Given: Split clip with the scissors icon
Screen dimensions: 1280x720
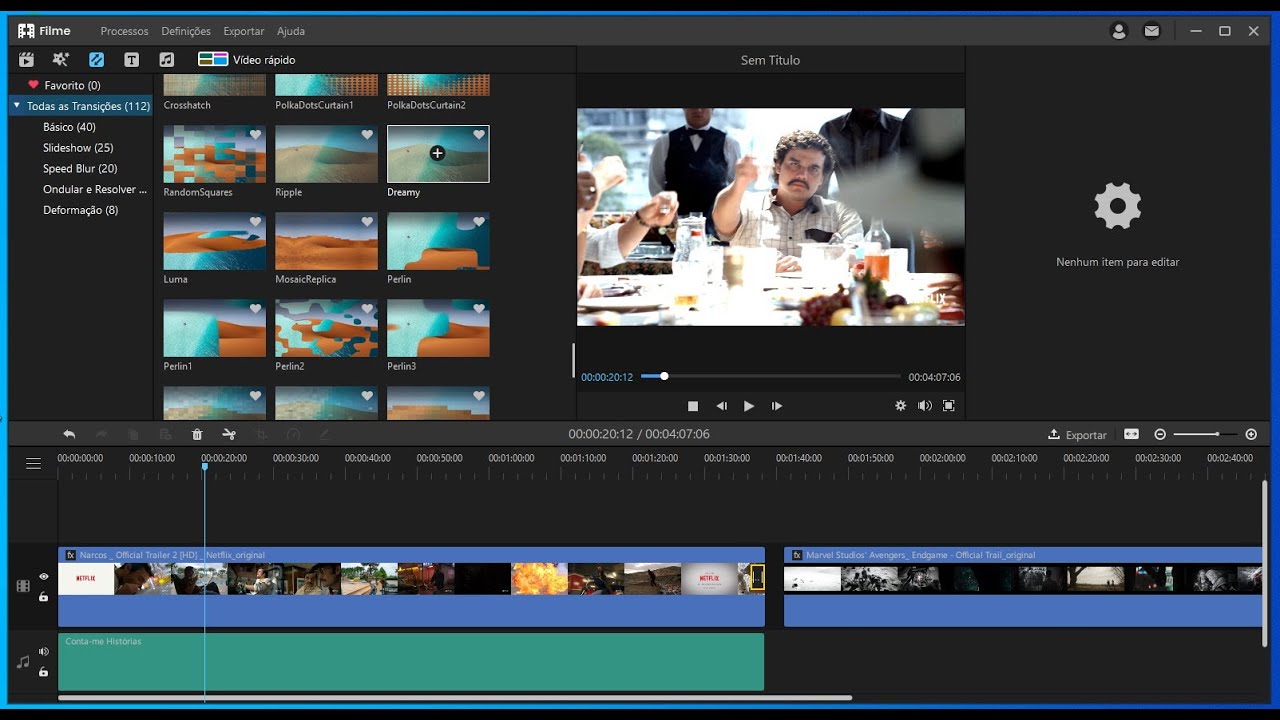Looking at the screenshot, I should 229,434.
